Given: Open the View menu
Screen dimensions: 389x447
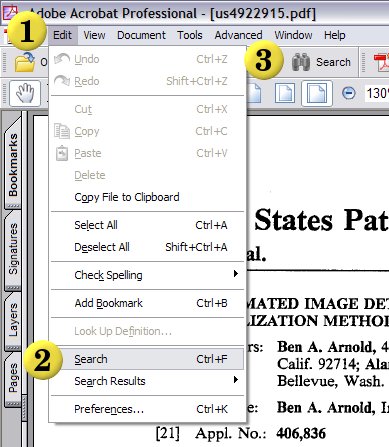Looking at the screenshot, I should pos(94,35).
